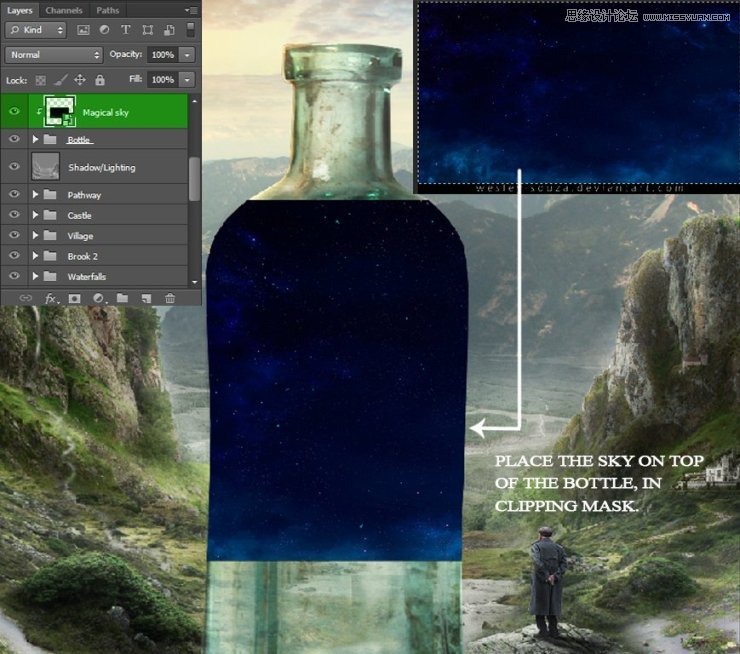The height and width of the screenshot is (654, 740).
Task: Hide the Magical sky layer
Action: pos(14,111)
